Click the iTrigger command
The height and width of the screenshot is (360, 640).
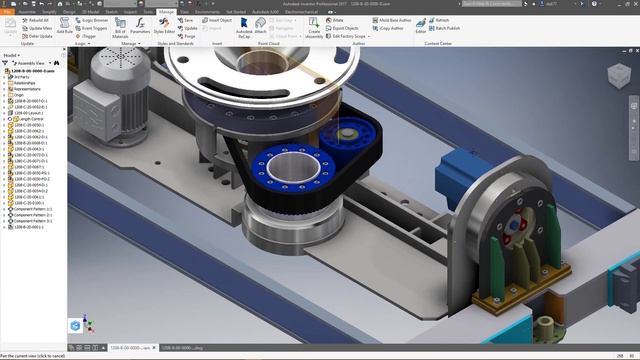(x=86, y=36)
